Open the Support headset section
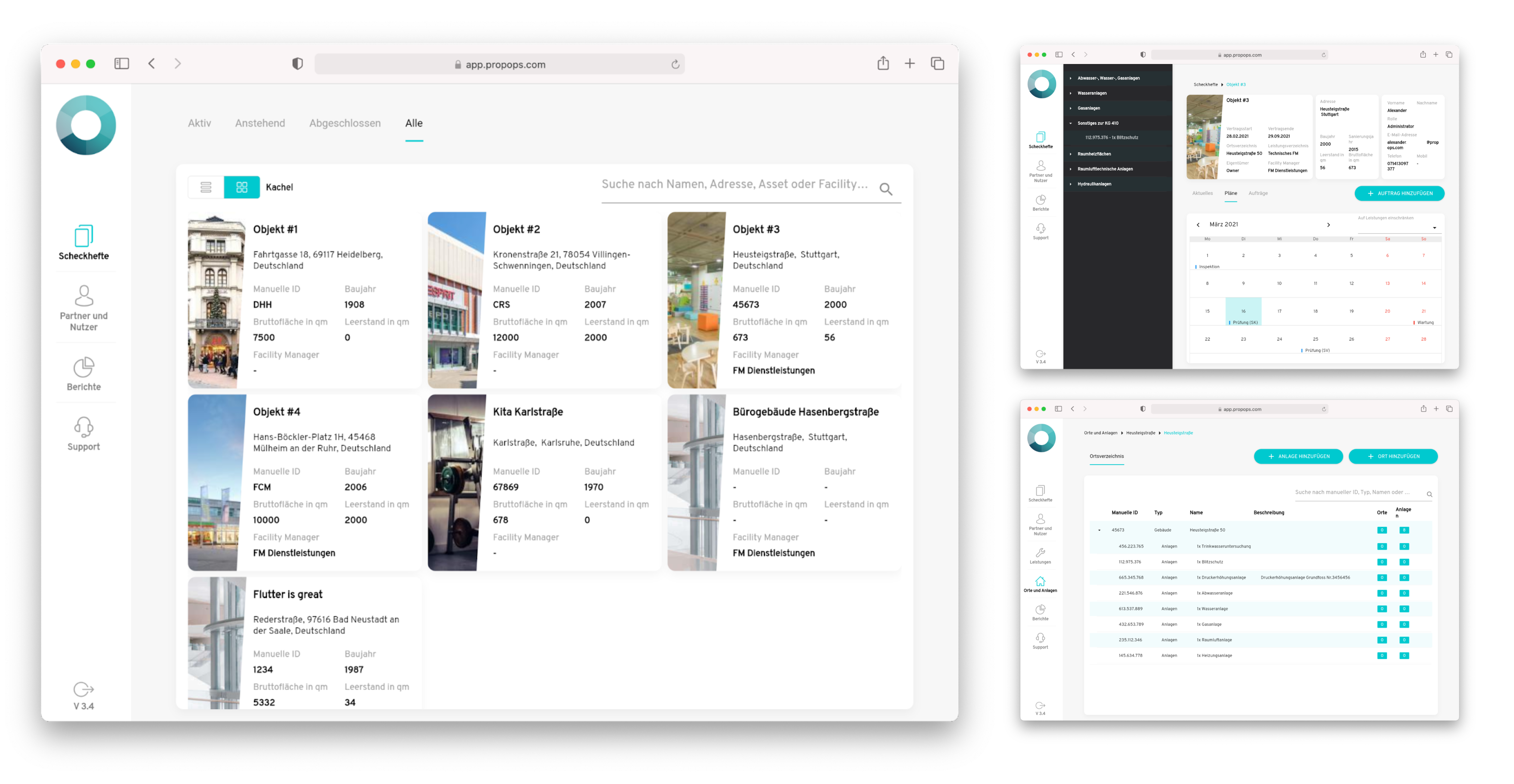This screenshot has height=784, width=1514. (83, 430)
